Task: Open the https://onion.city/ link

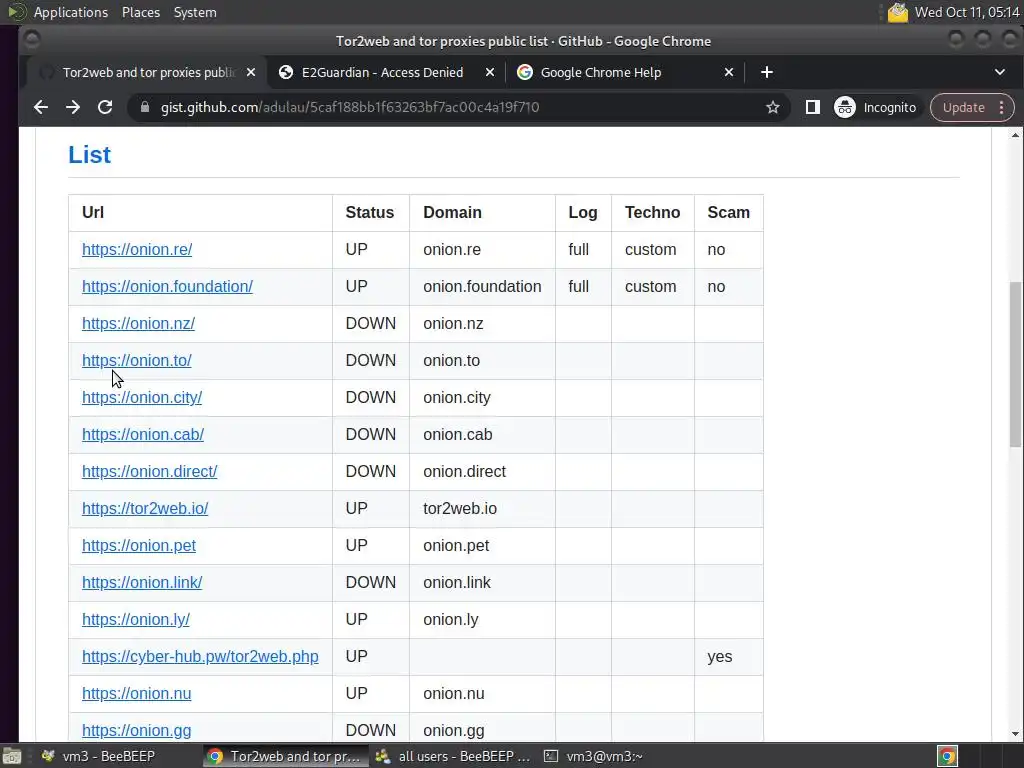Action: 142,398
